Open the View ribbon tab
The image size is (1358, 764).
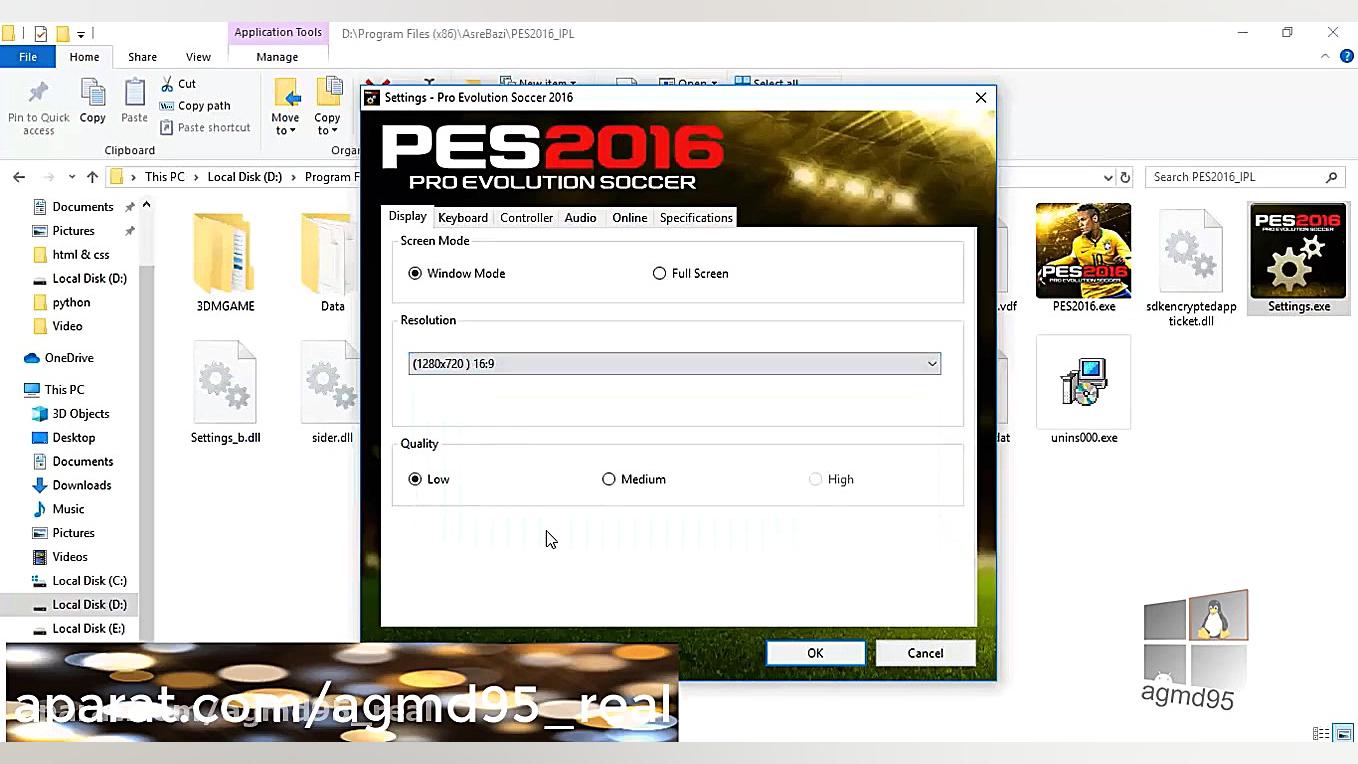point(198,57)
